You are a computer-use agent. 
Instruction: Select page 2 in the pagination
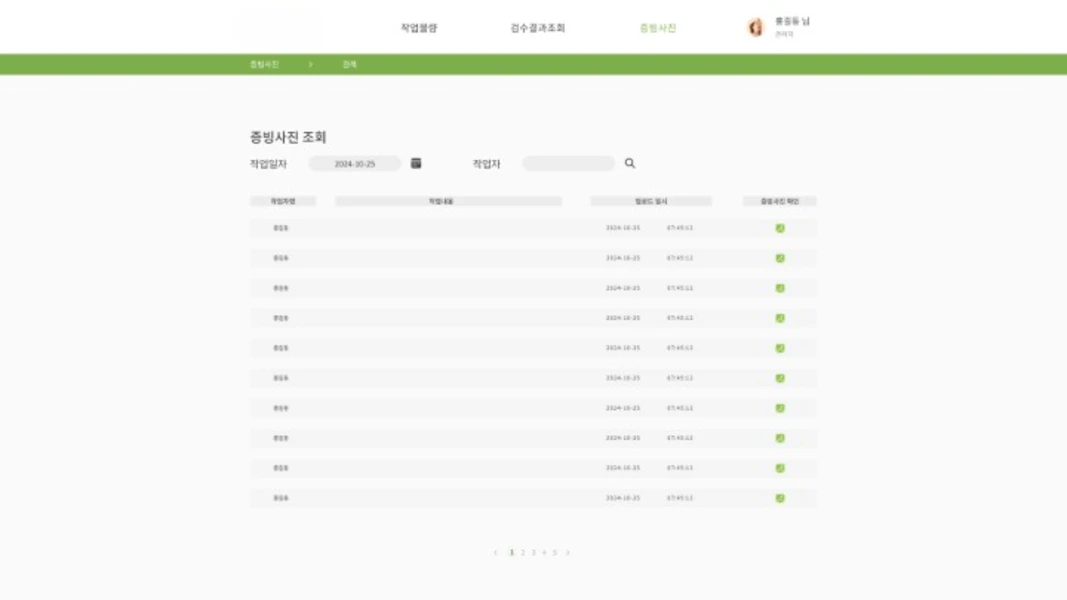point(523,552)
